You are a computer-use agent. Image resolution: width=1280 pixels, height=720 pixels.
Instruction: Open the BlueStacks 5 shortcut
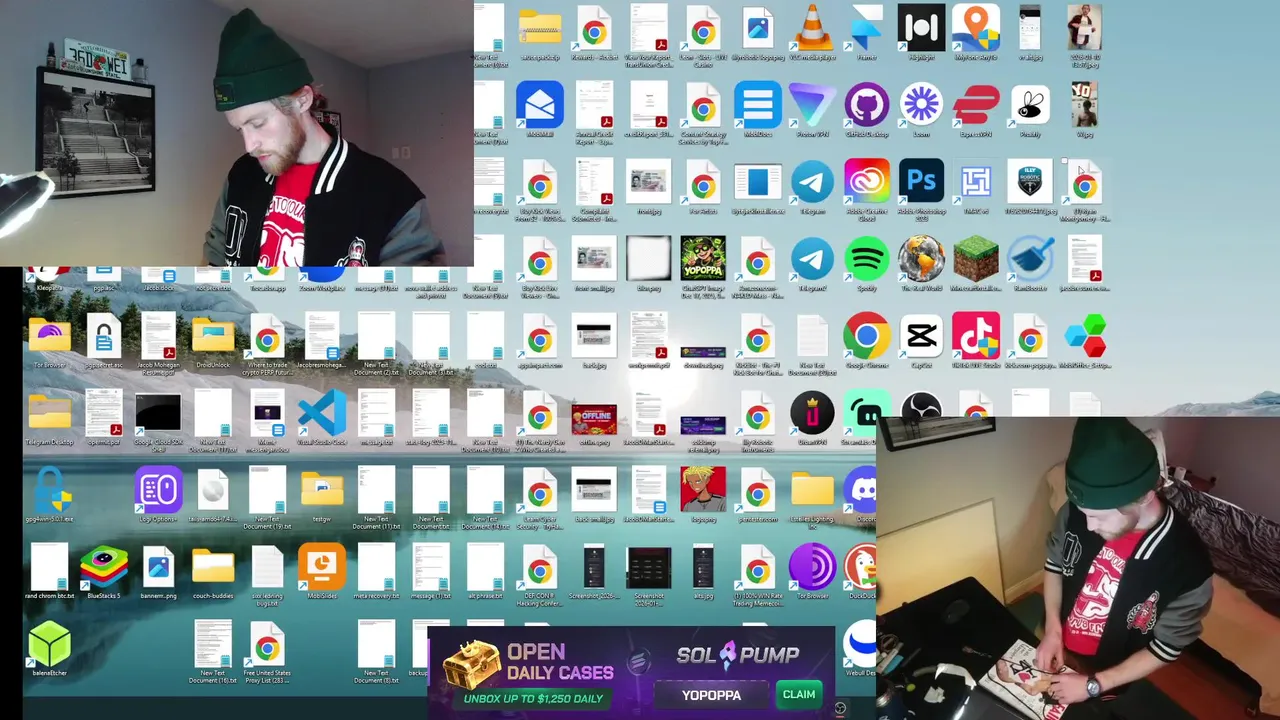click(x=104, y=568)
